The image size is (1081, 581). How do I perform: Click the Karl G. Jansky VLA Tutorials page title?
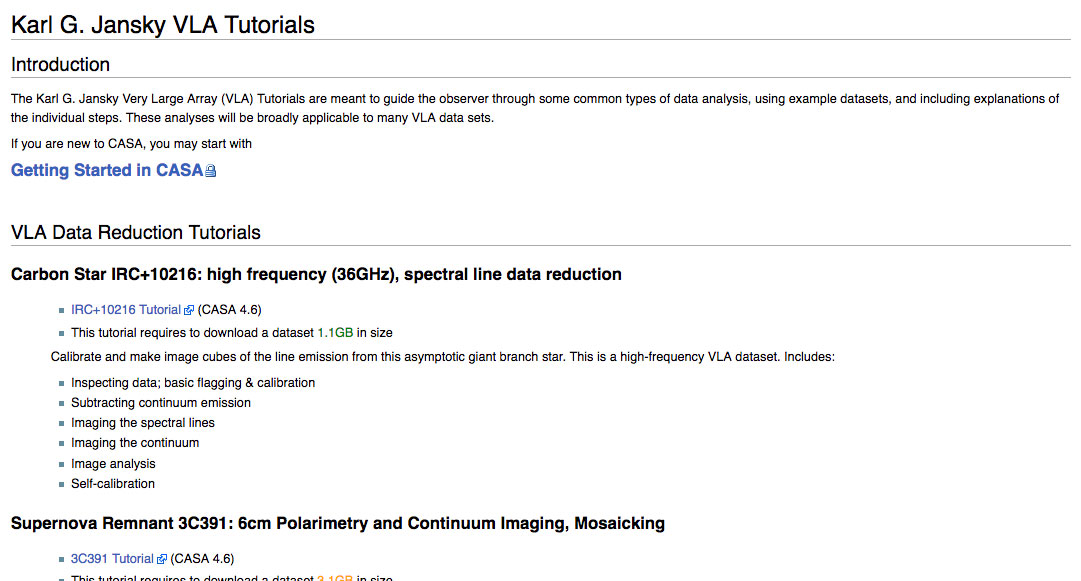pyautogui.click(x=163, y=25)
